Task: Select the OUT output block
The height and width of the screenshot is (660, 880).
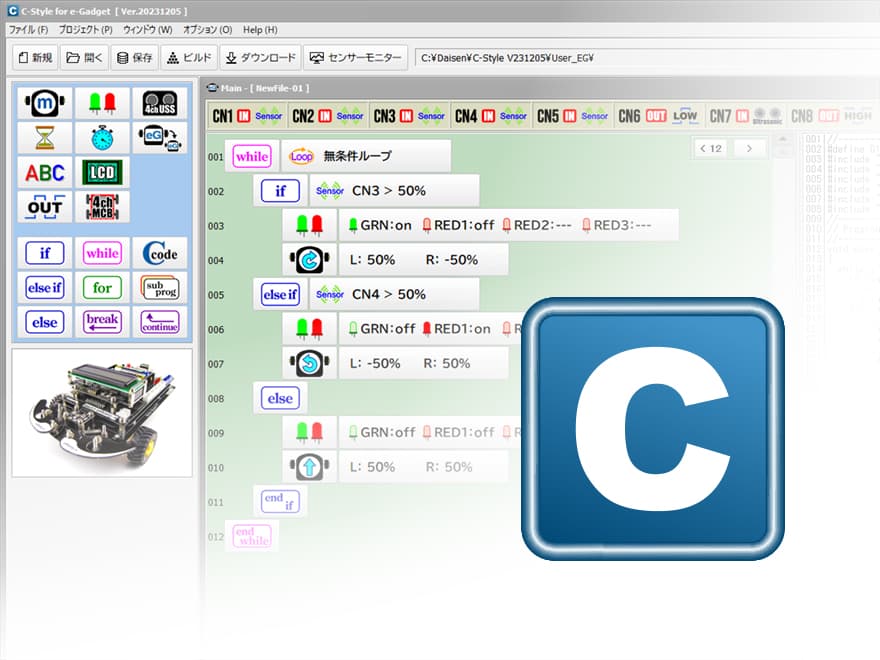Action: point(45,207)
